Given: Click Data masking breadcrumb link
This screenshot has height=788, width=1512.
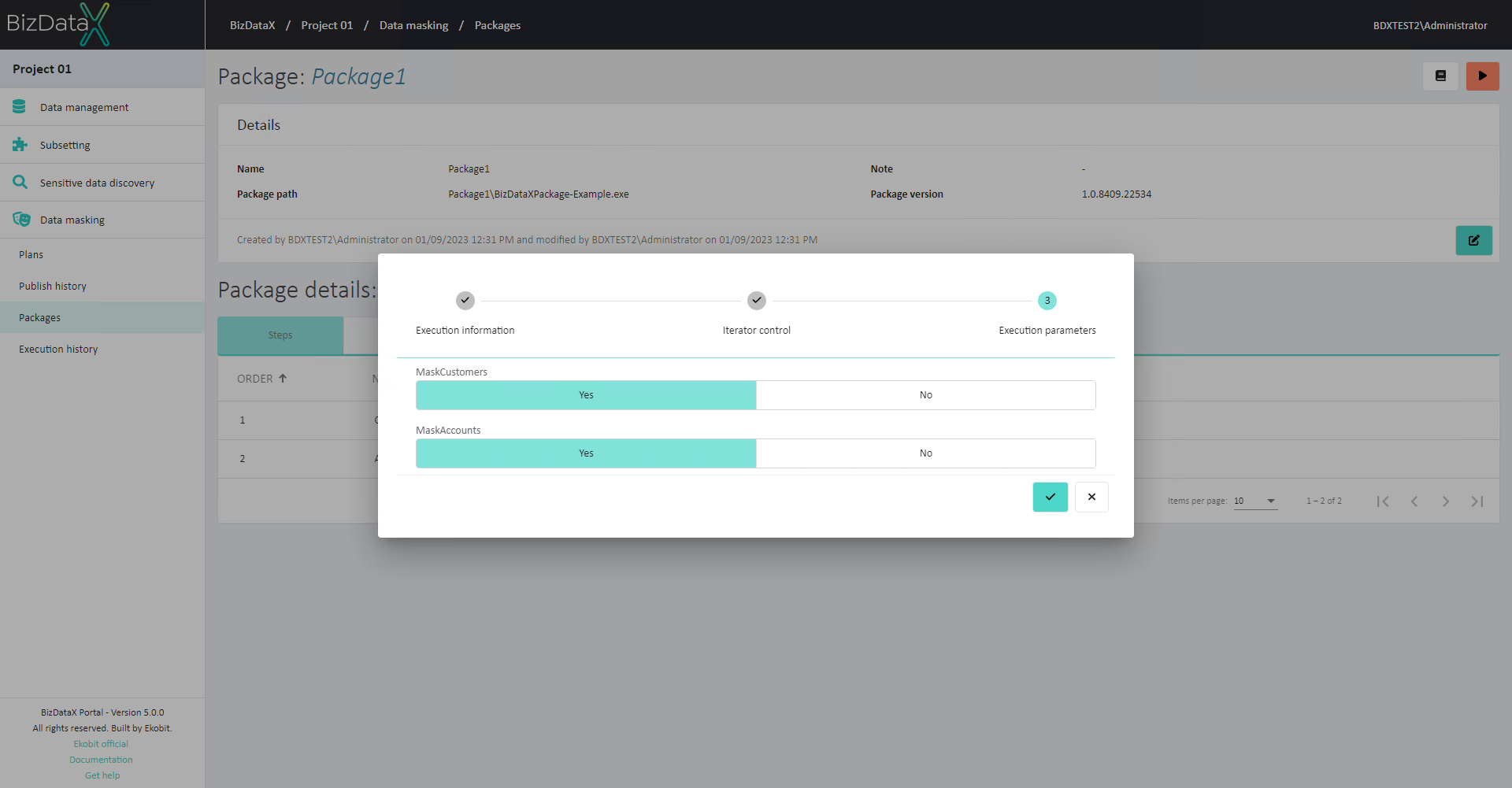Looking at the screenshot, I should click(x=413, y=25).
